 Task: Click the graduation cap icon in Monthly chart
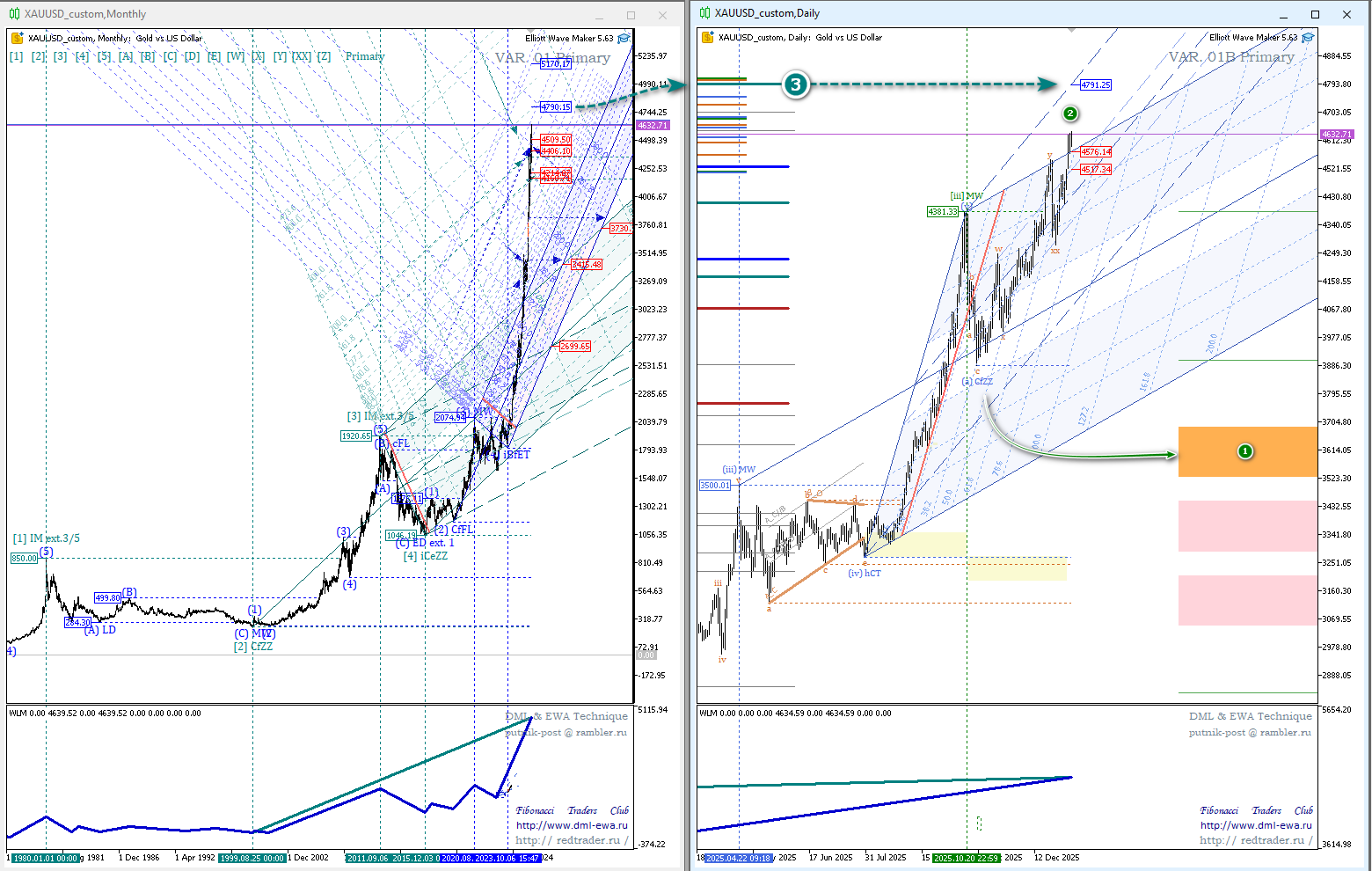[624, 39]
